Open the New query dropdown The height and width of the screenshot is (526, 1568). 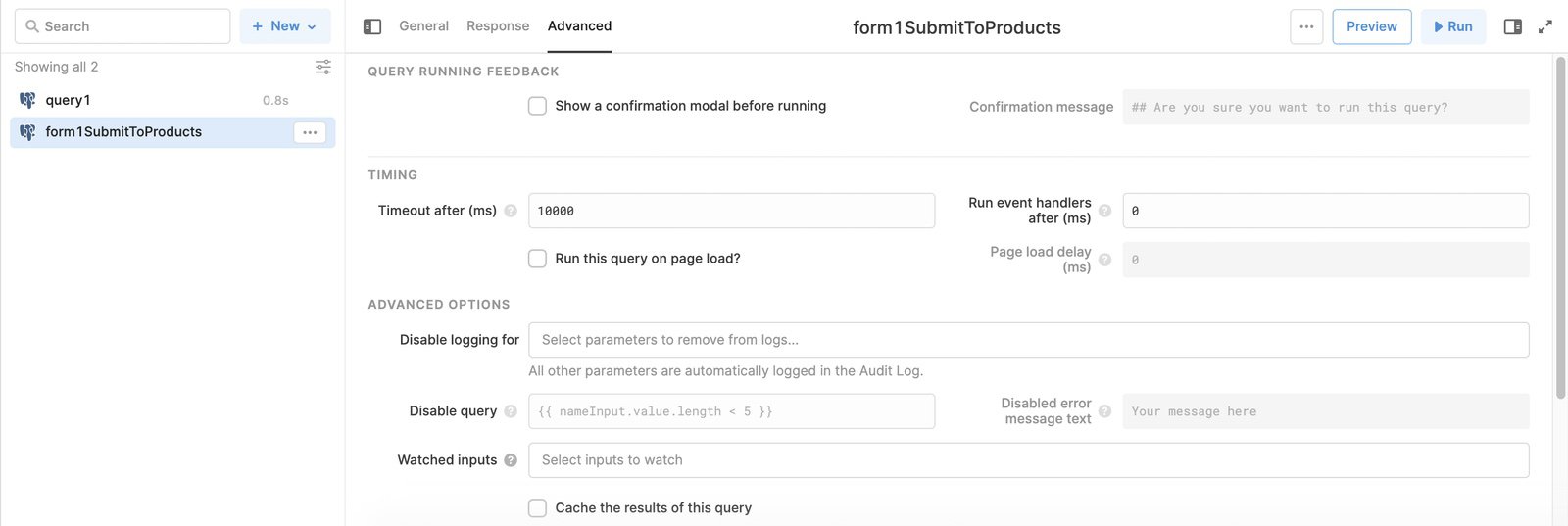pyautogui.click(x=285, y=26)
